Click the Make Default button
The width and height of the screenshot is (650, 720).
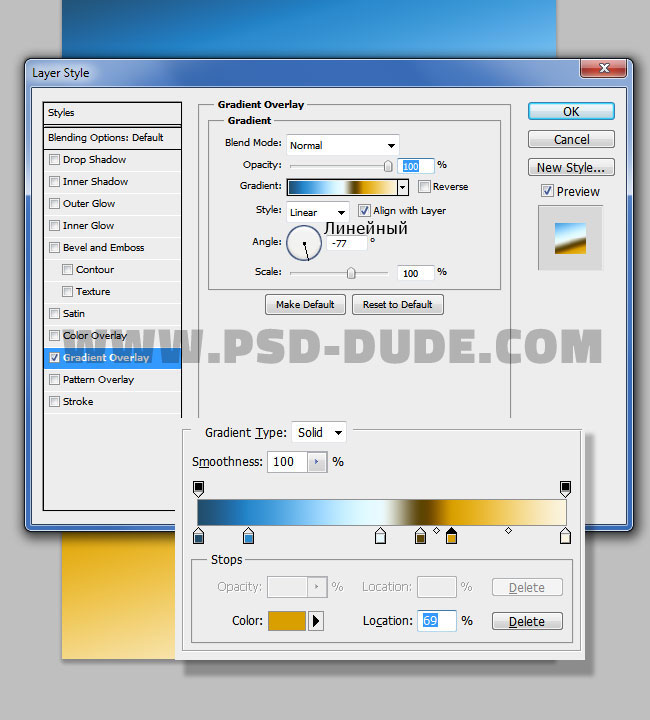(x=305, y=304)
